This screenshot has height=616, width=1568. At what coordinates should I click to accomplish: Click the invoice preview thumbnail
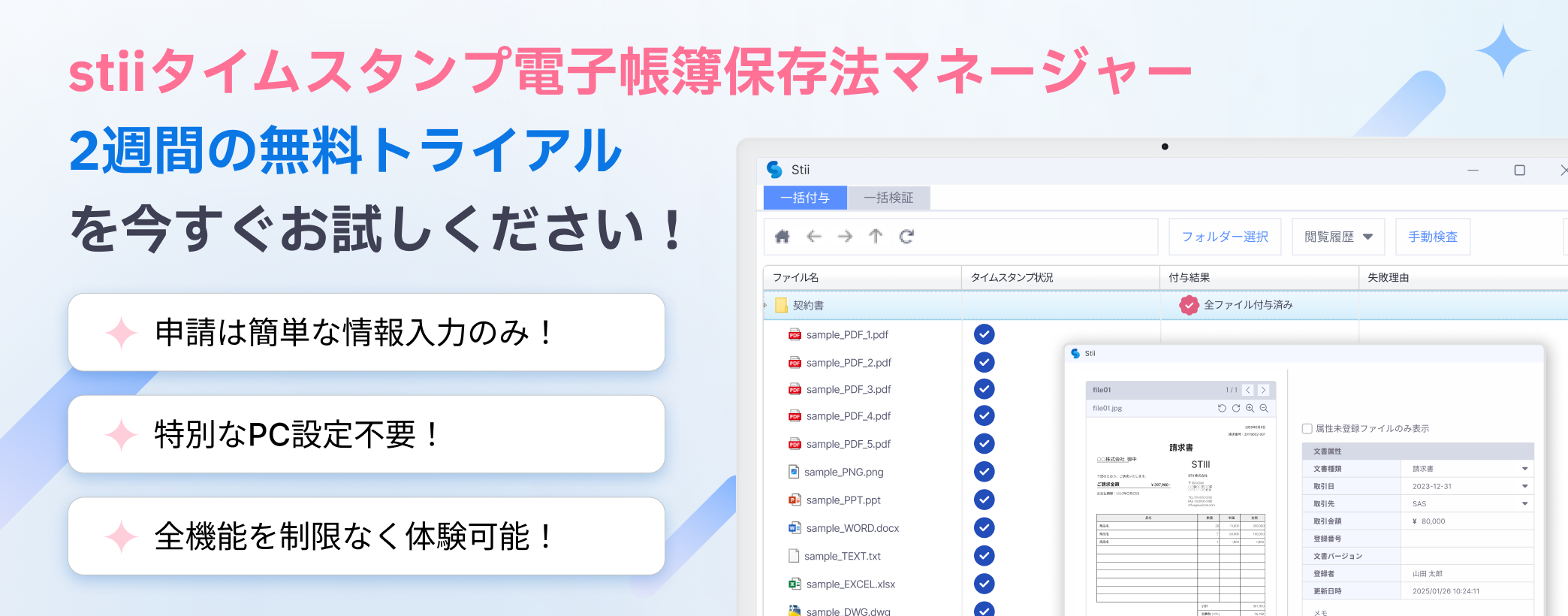[x=1181, y=518]
